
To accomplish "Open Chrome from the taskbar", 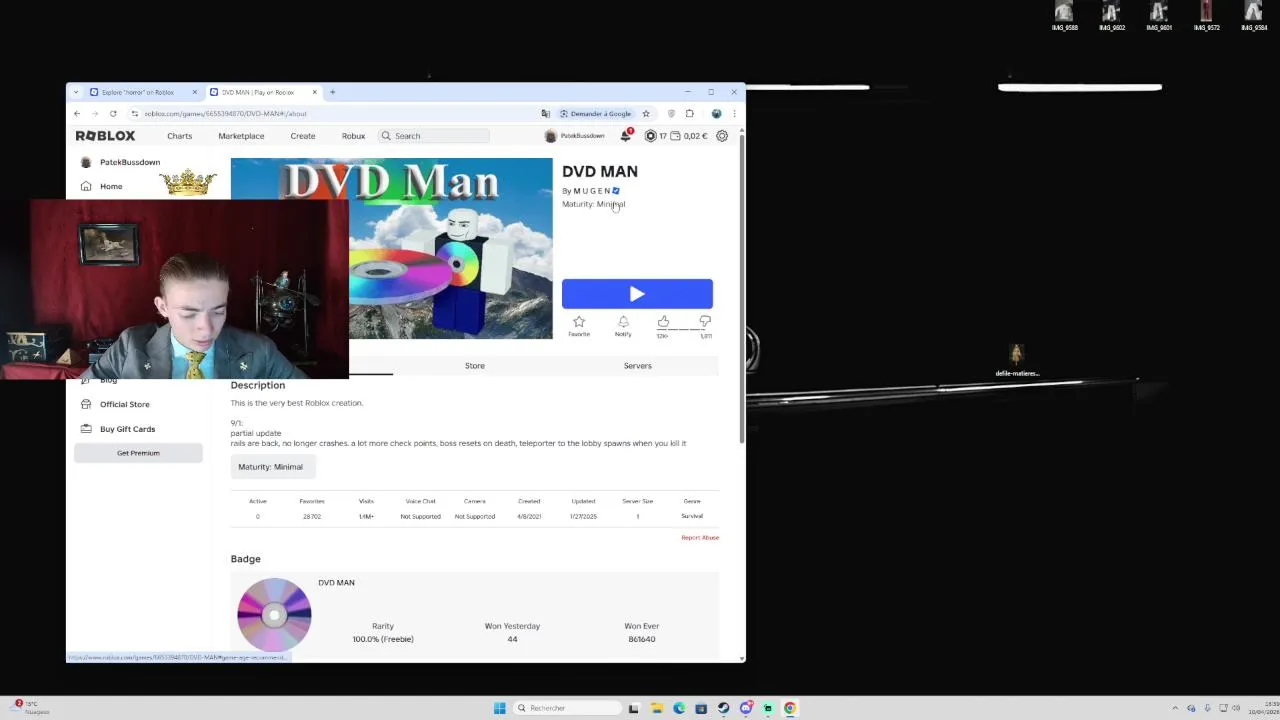I will [x=790, y=708].
